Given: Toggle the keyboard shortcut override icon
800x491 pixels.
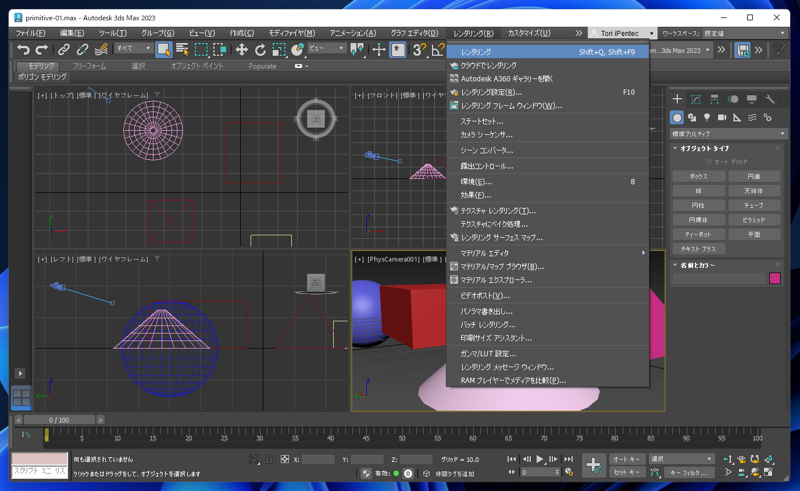Looking at the screenshot, I should pyautogui.click(x=398, y=50).
